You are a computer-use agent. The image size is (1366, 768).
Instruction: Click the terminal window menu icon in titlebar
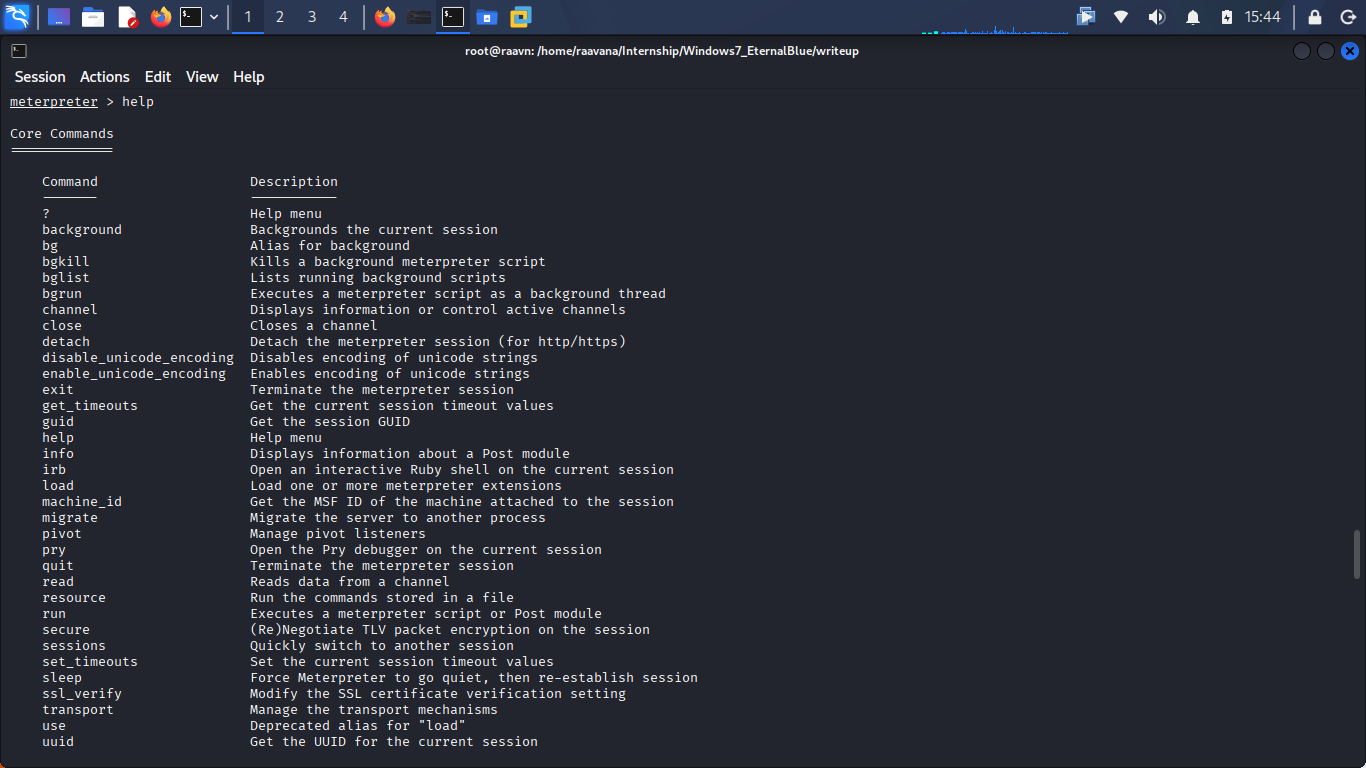pos(19,51)
